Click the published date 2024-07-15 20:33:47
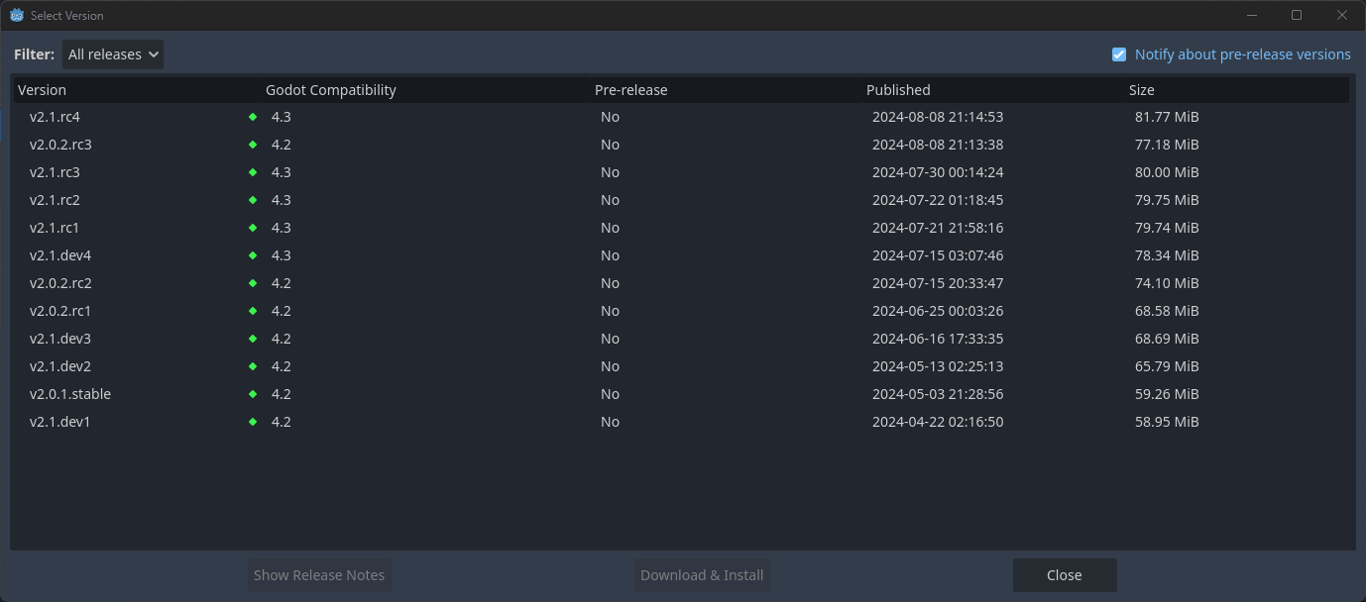Viewport: 1366px width, 602px height. point(938,283)
